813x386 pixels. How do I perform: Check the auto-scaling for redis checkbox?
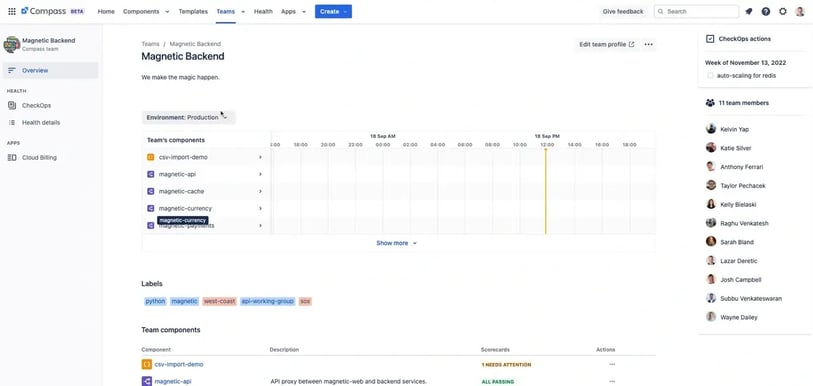tap(710, 76)
